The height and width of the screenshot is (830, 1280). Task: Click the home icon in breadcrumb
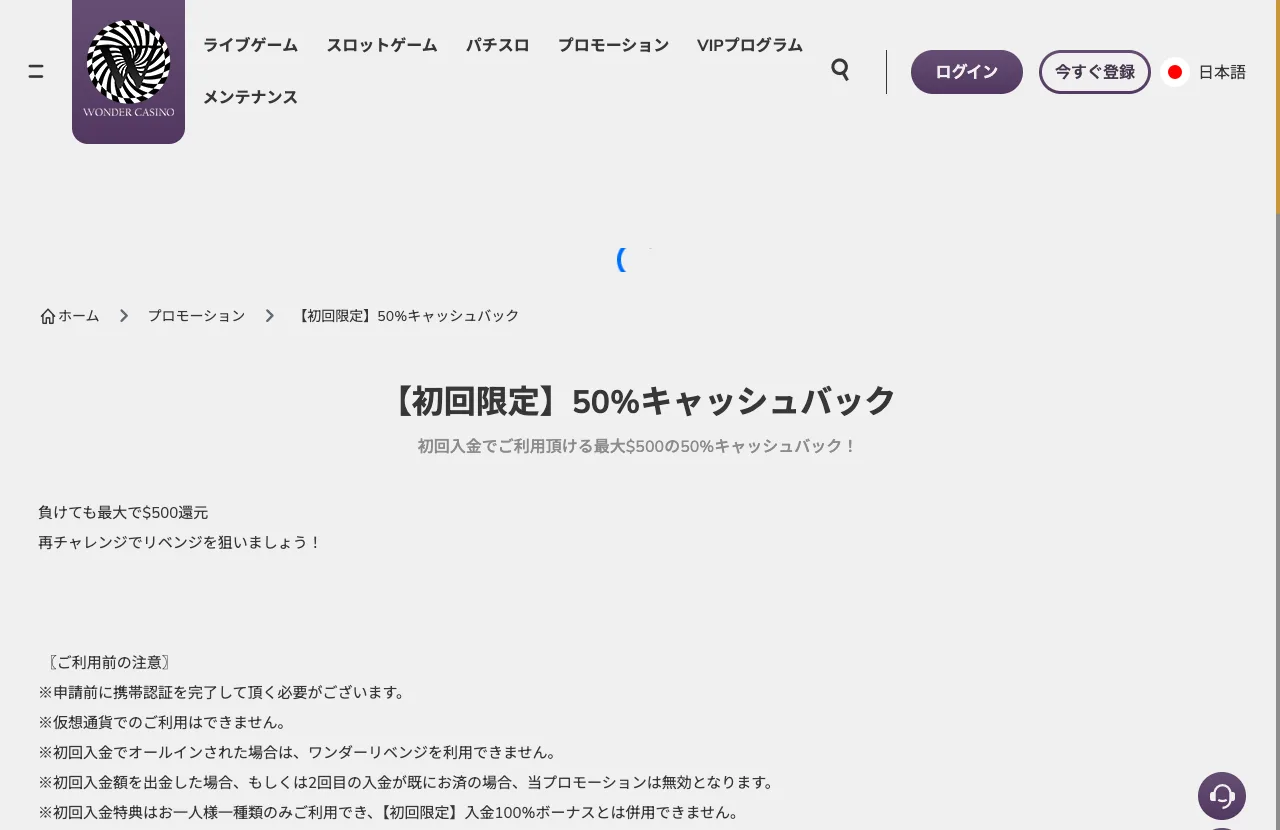(48, 316)
